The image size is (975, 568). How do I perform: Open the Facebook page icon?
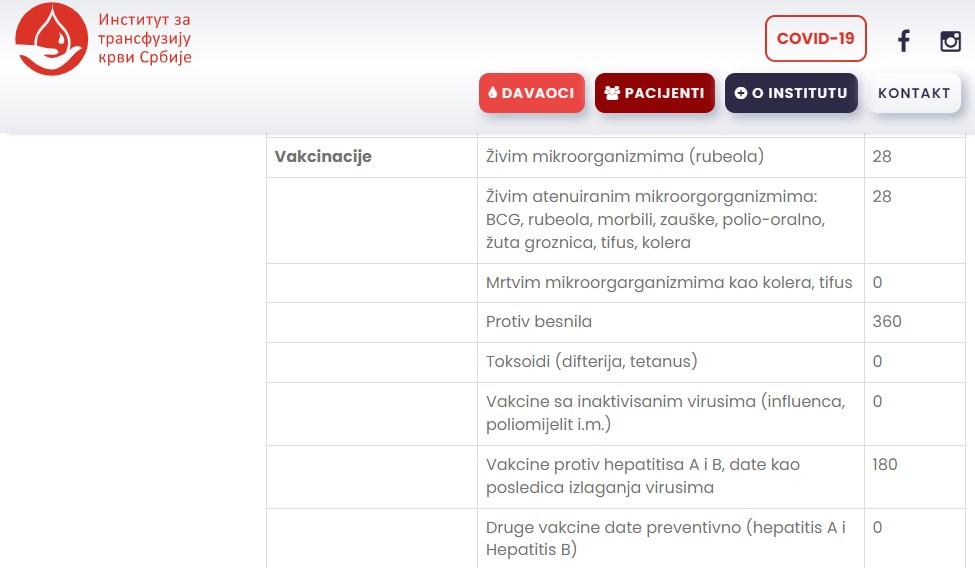[903, 40]
